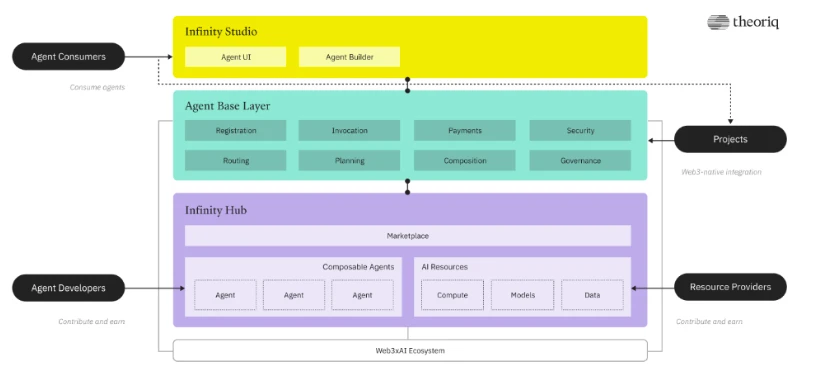The height and width of the screenshot is (376, 813).
Task: Click the Composition module
Action: coord(465,161)
